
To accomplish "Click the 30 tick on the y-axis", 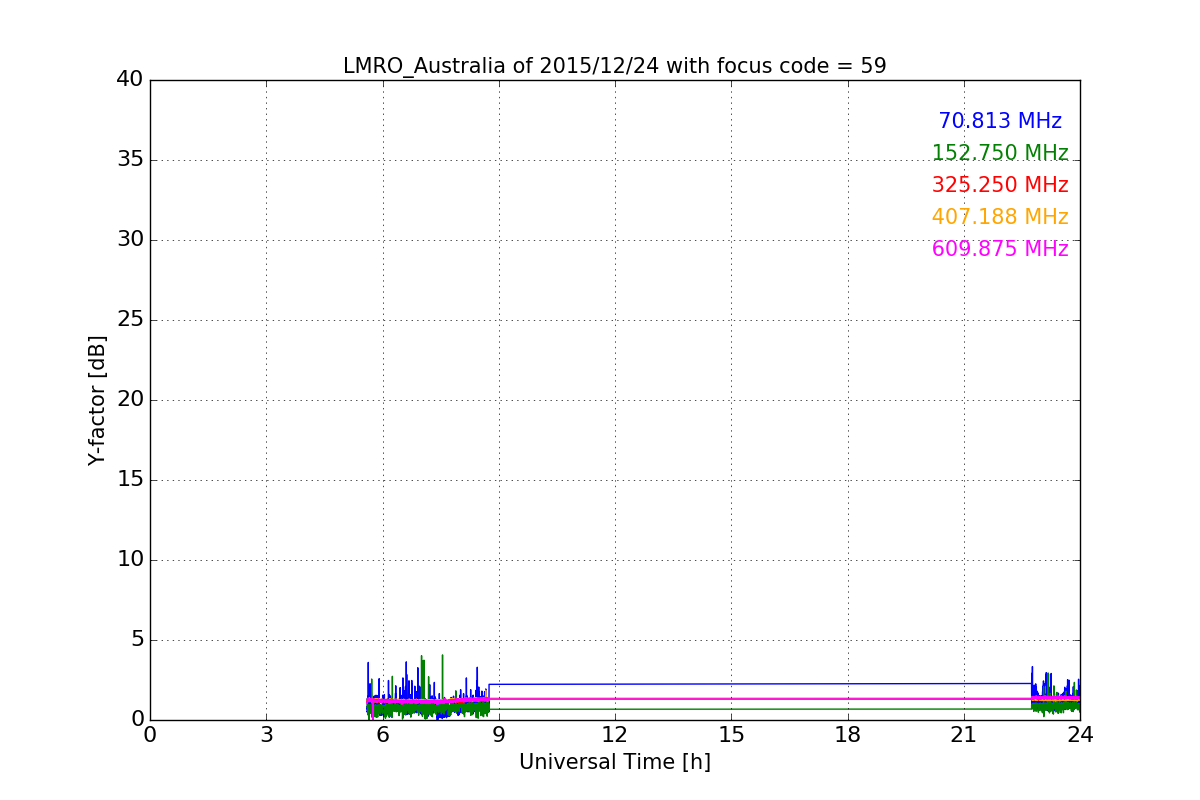I will point(130,240).
